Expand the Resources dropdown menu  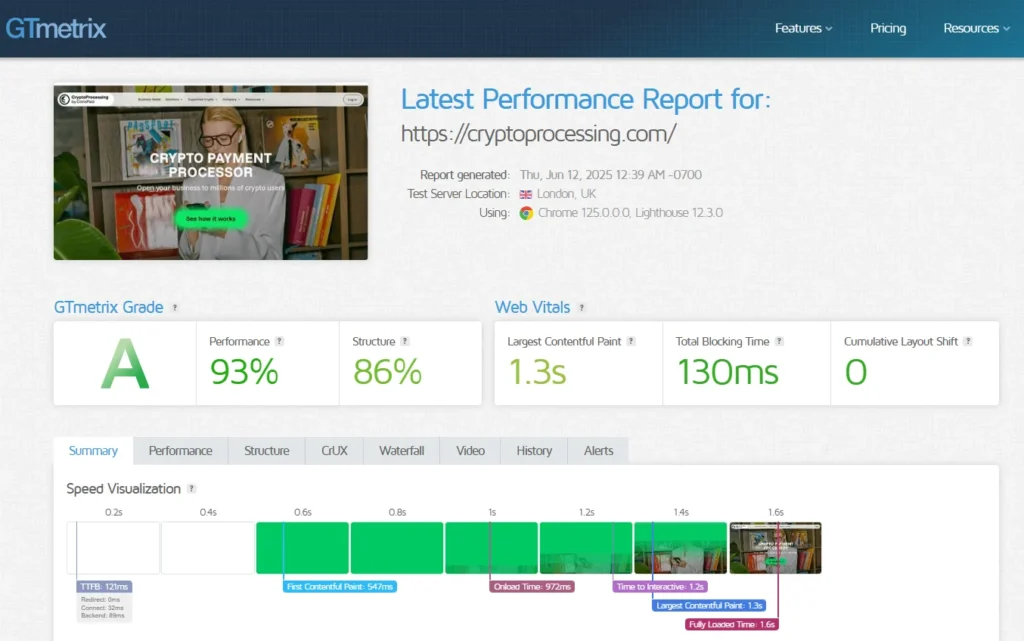pyautogui.click(x=976, y=28)
